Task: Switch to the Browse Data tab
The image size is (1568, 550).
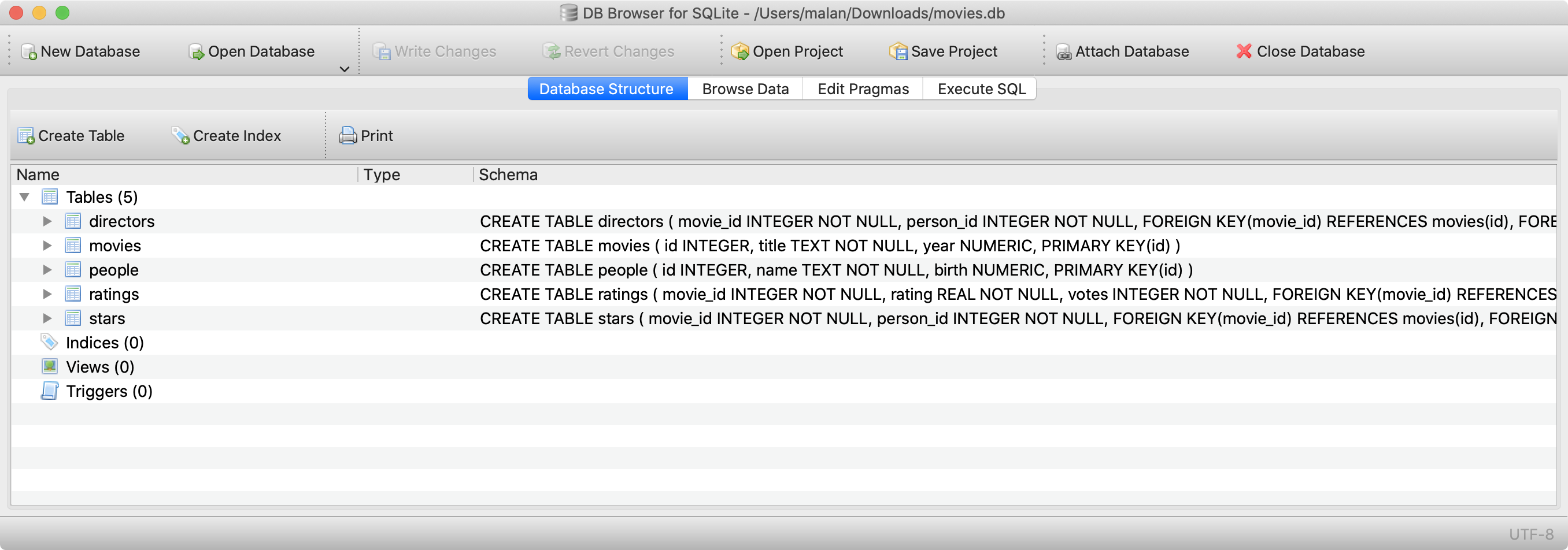Action: (745, 88)
